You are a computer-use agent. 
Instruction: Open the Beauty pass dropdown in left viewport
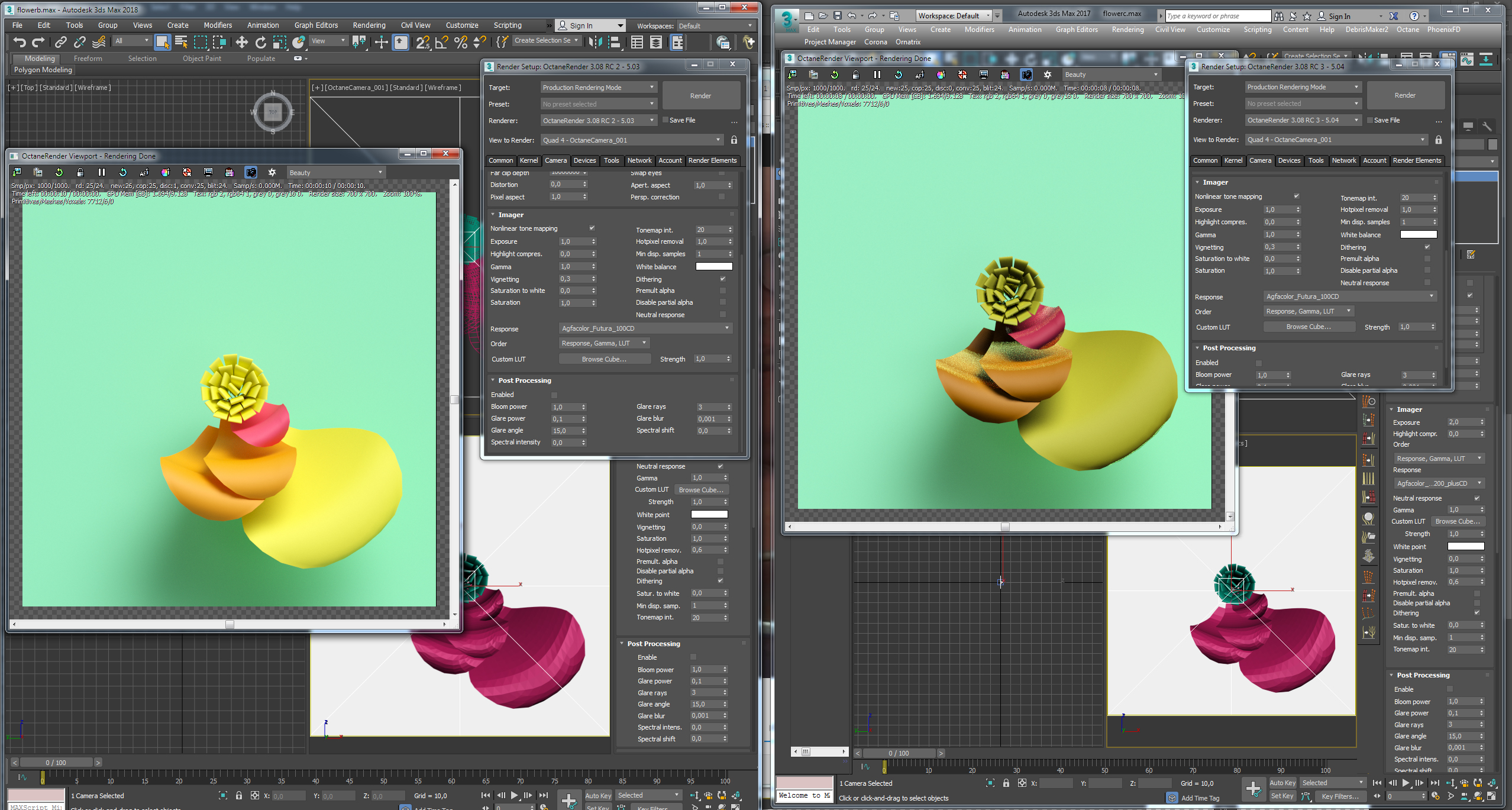click(x=335, y=173)
